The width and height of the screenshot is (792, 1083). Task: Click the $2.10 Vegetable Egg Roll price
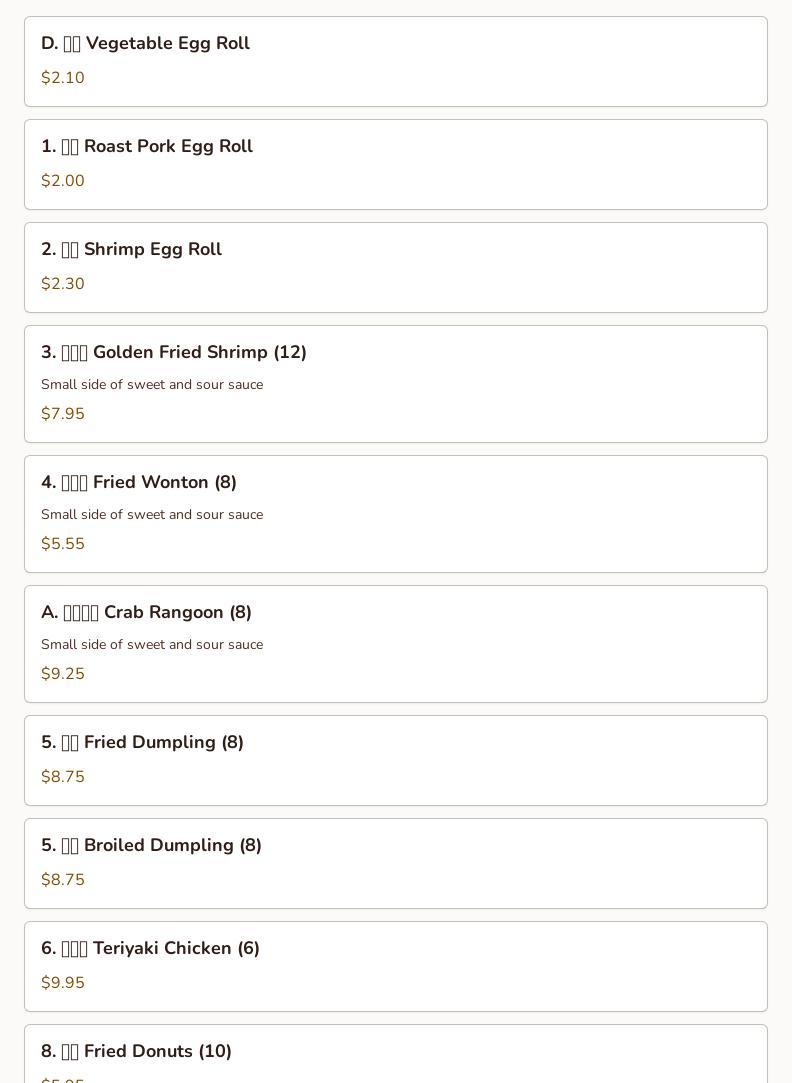coord(63,78)
